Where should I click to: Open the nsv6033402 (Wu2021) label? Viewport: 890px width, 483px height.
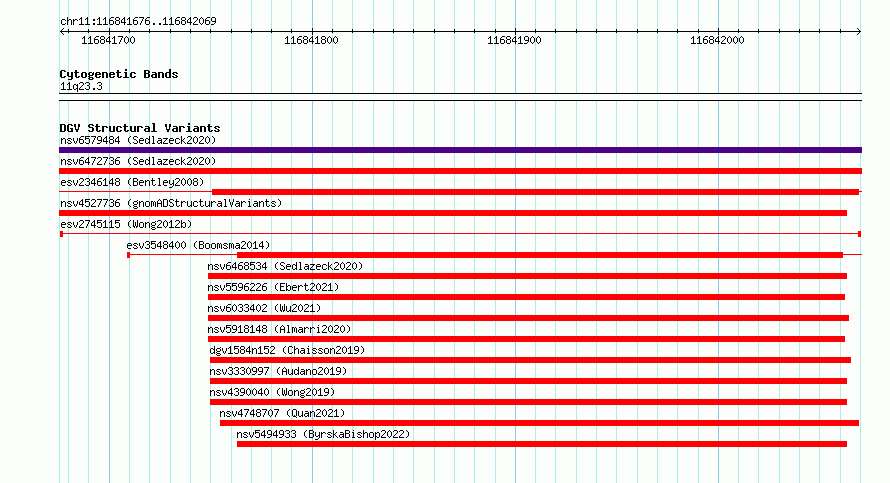click(x=264, y=308)
